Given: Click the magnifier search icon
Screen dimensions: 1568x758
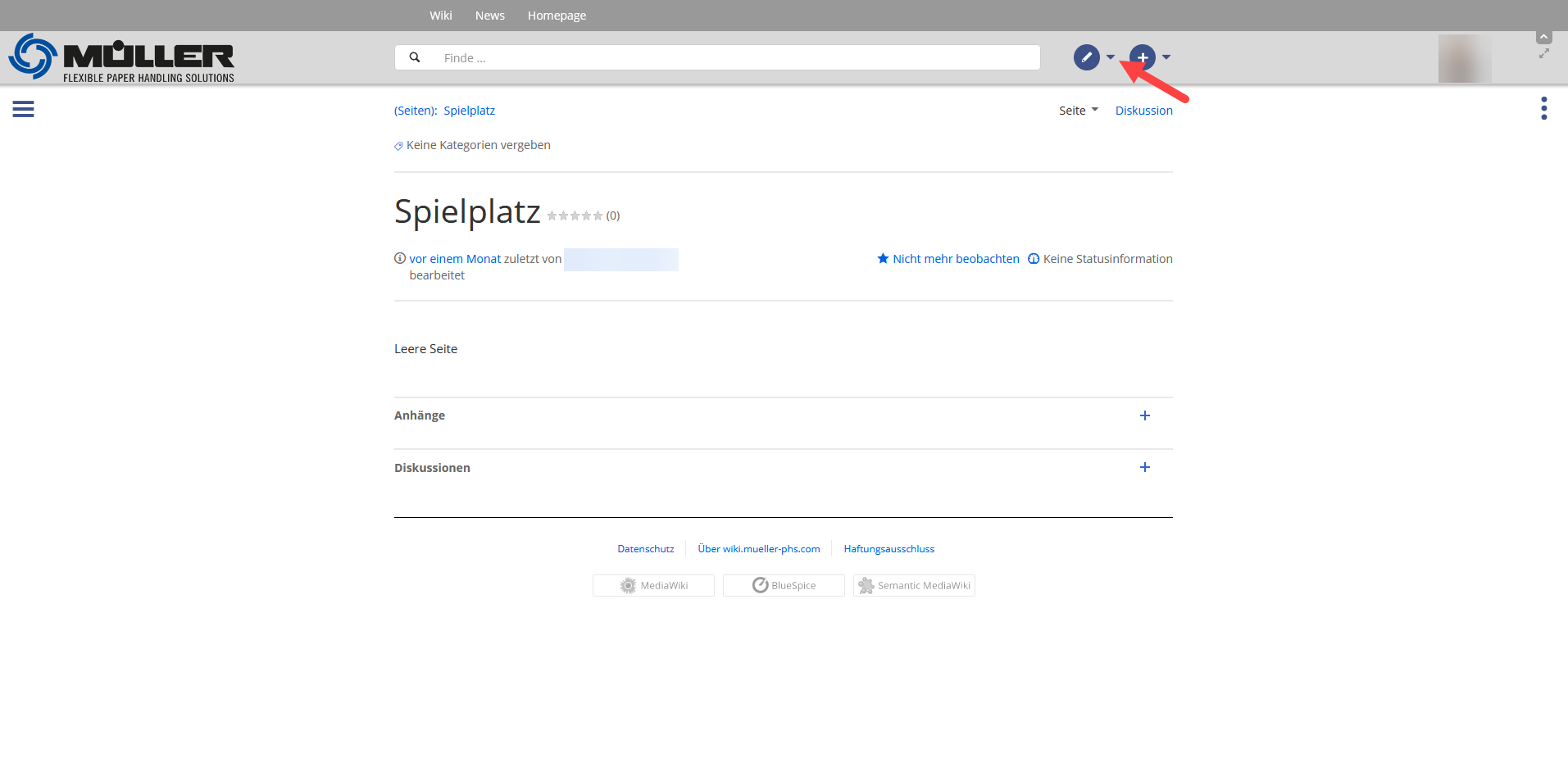Looking at the screenshot, I should click(415, 57).
